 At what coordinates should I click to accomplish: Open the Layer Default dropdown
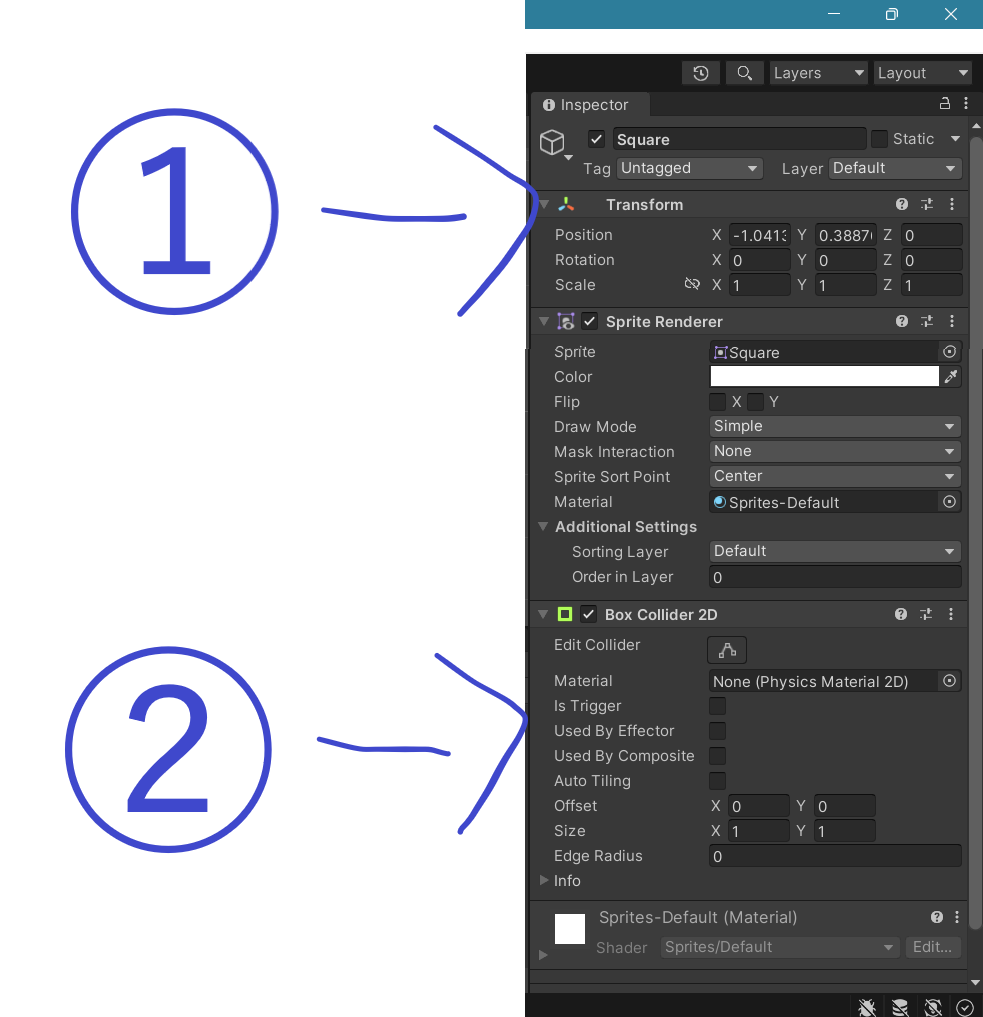(x=895, y=168)
